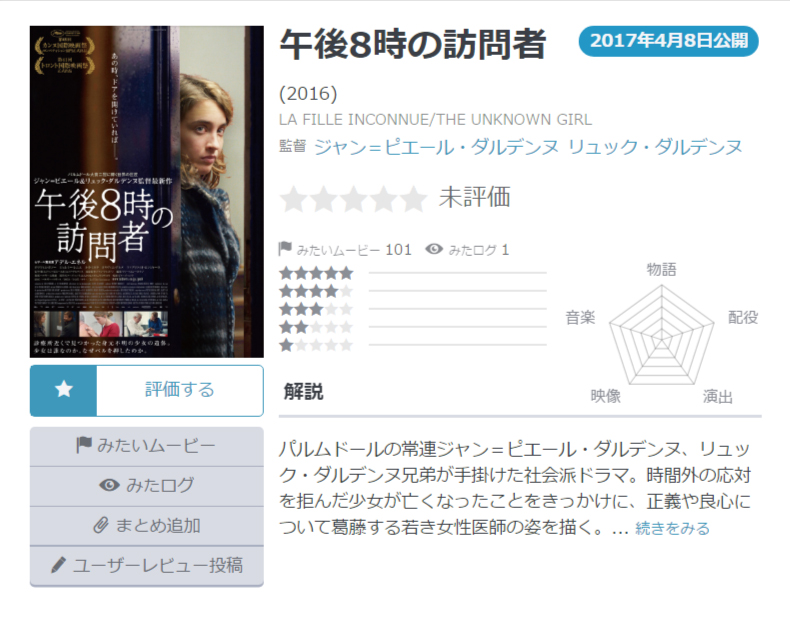Click the flag icon on みたいムービー button
The height and width of the screenshot is (622, 790).
(84, 445)
